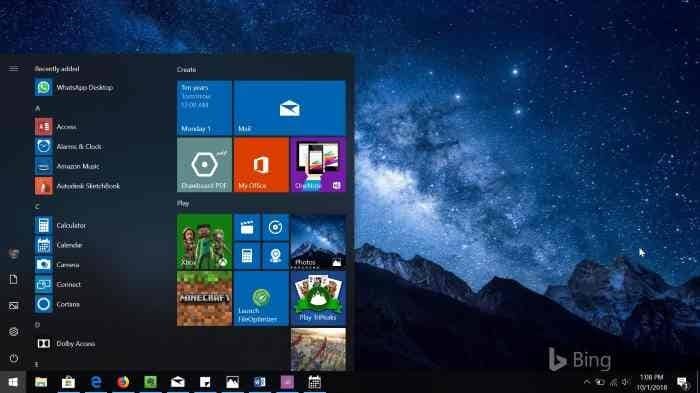Show hidden system tray icons
700x393 pixels.
point(587,382)
